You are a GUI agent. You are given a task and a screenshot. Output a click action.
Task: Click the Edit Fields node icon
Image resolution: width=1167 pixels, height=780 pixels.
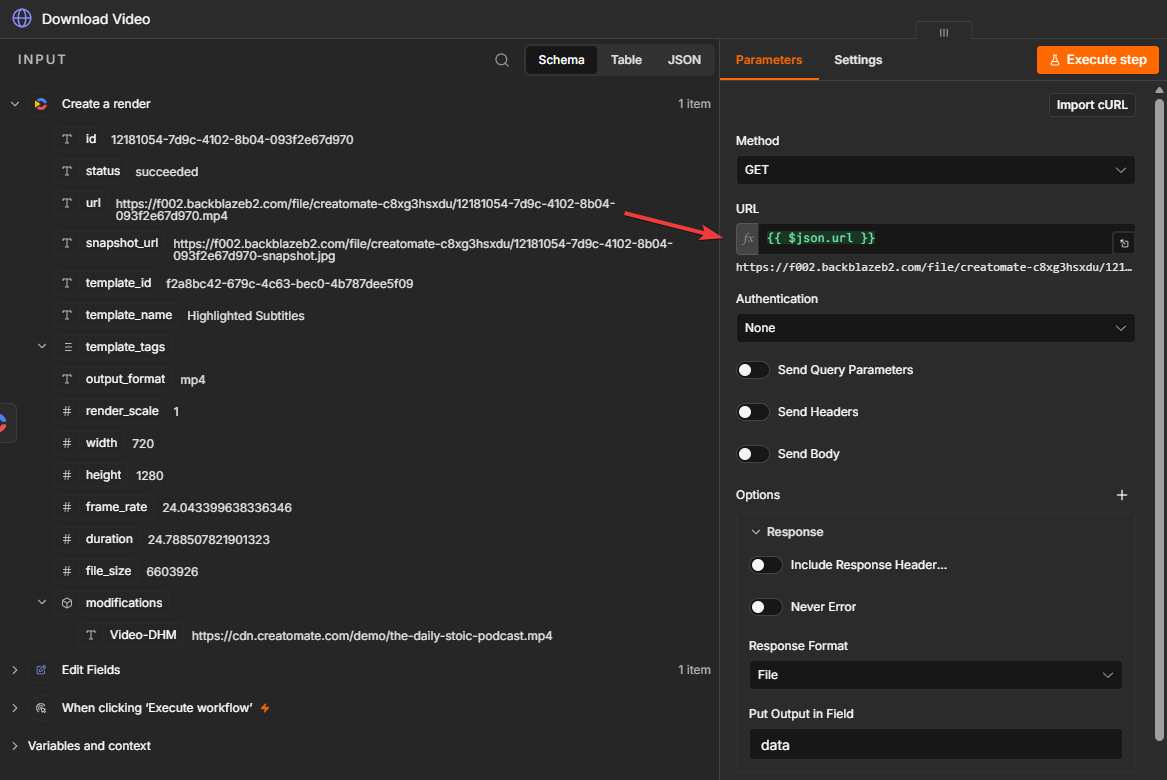coord(41,670)
